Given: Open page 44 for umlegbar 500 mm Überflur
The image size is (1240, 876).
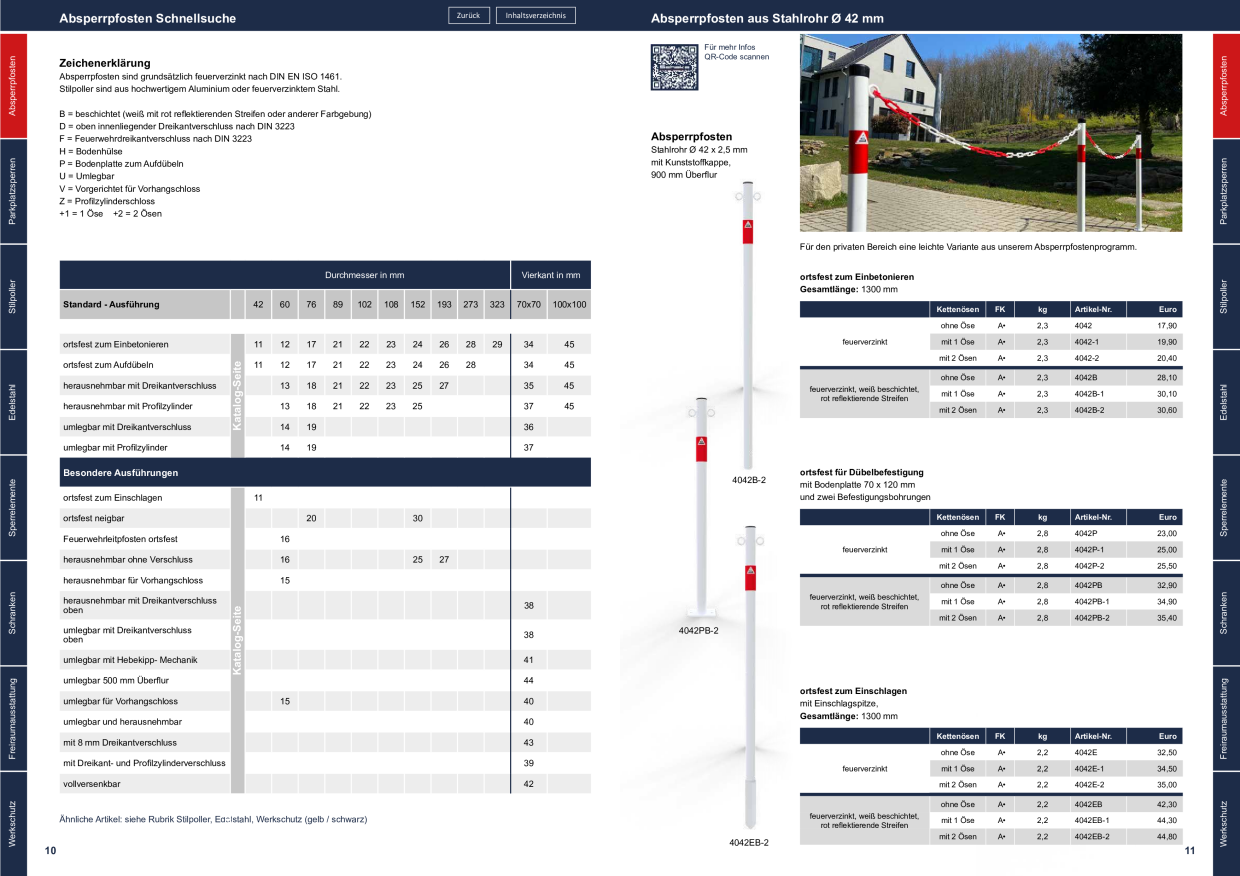Looking at the screenshot, I should click(x=528, y=680).
